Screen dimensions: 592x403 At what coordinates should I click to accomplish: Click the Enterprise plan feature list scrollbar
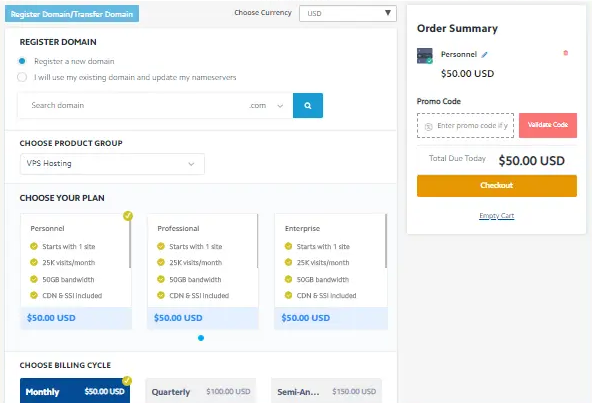point(386,241)
